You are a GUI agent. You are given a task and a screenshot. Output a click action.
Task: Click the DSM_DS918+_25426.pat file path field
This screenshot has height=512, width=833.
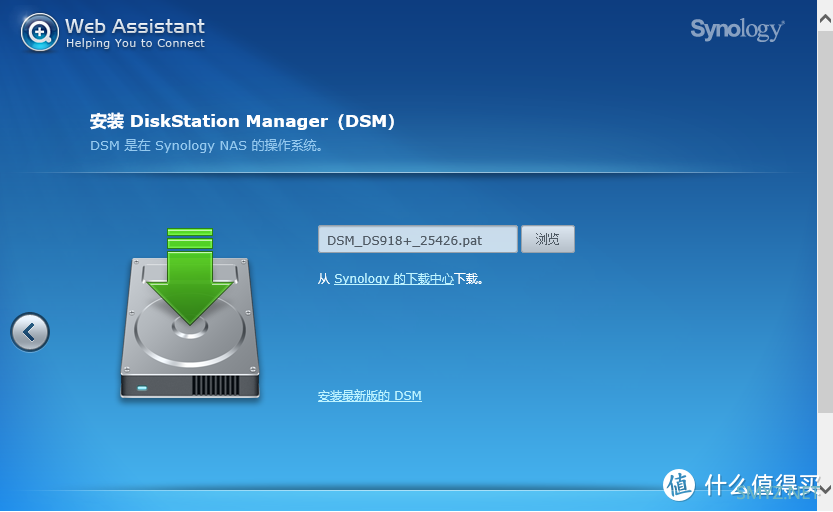click(418, 239)
